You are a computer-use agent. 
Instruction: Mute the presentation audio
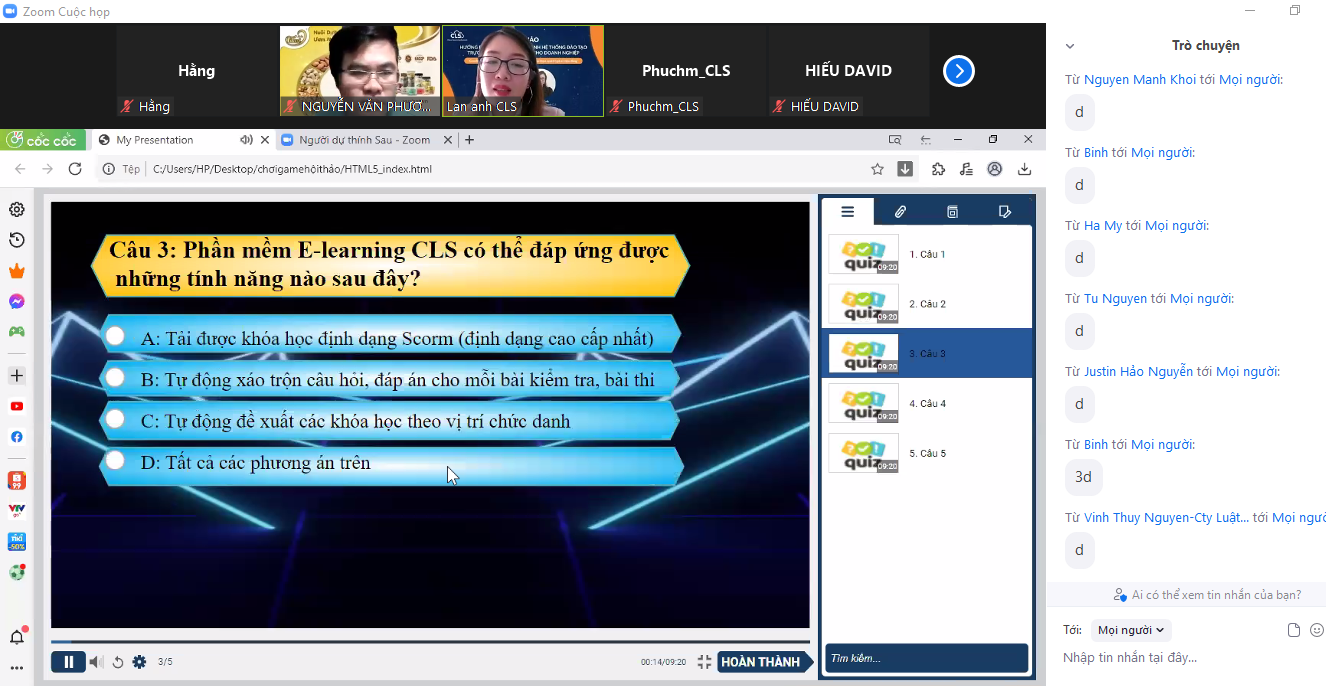(95, 661)
